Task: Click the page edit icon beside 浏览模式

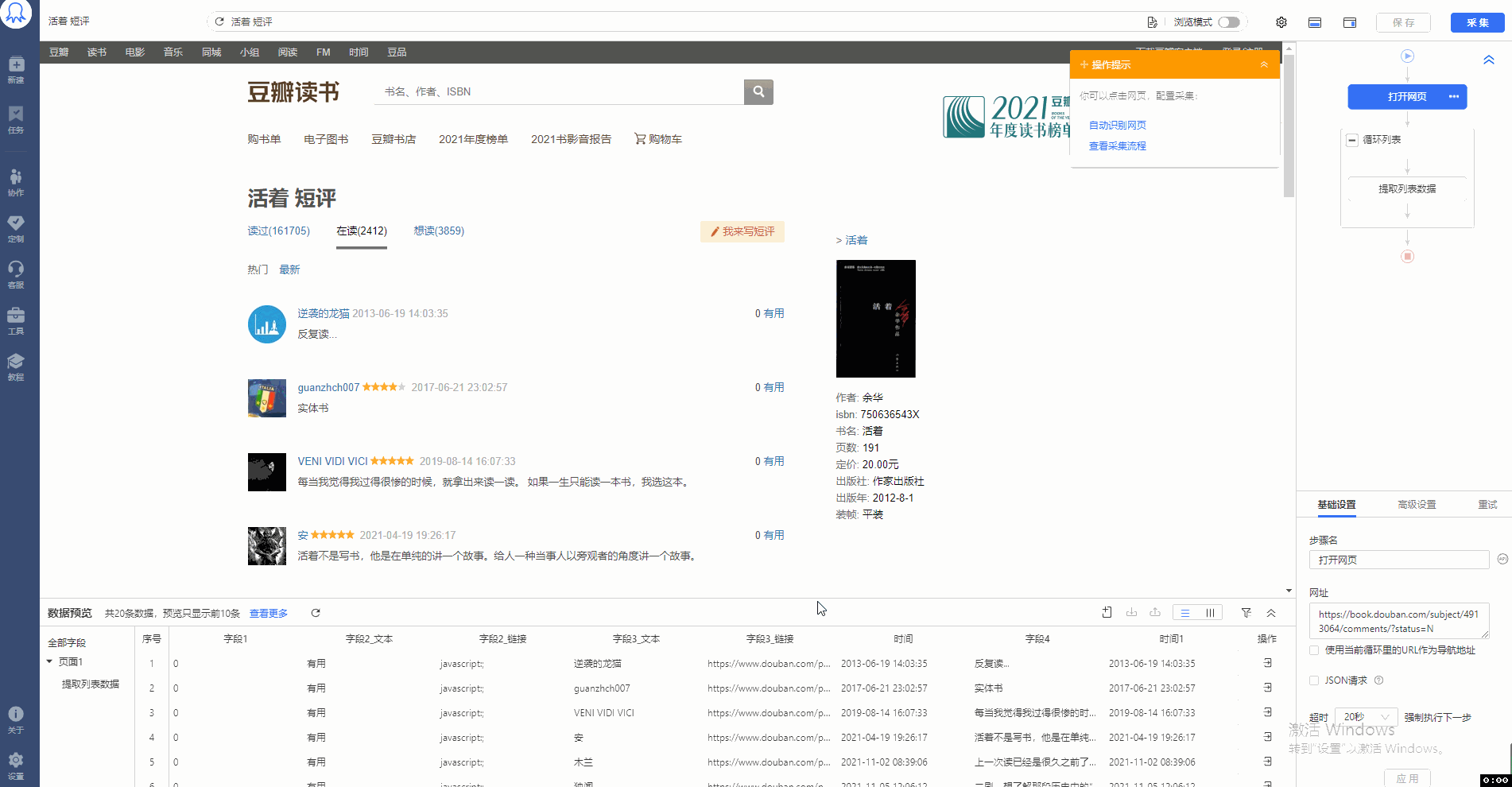Action: coord(1152,22)
